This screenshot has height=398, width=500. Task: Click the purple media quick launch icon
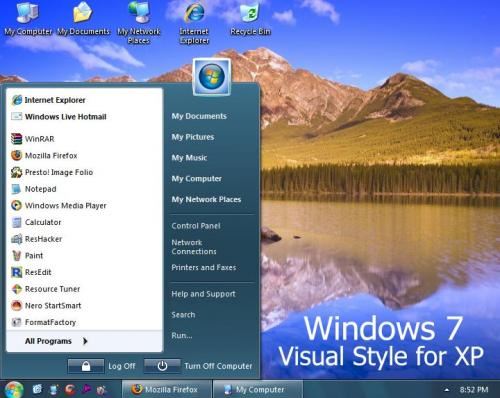86,389
